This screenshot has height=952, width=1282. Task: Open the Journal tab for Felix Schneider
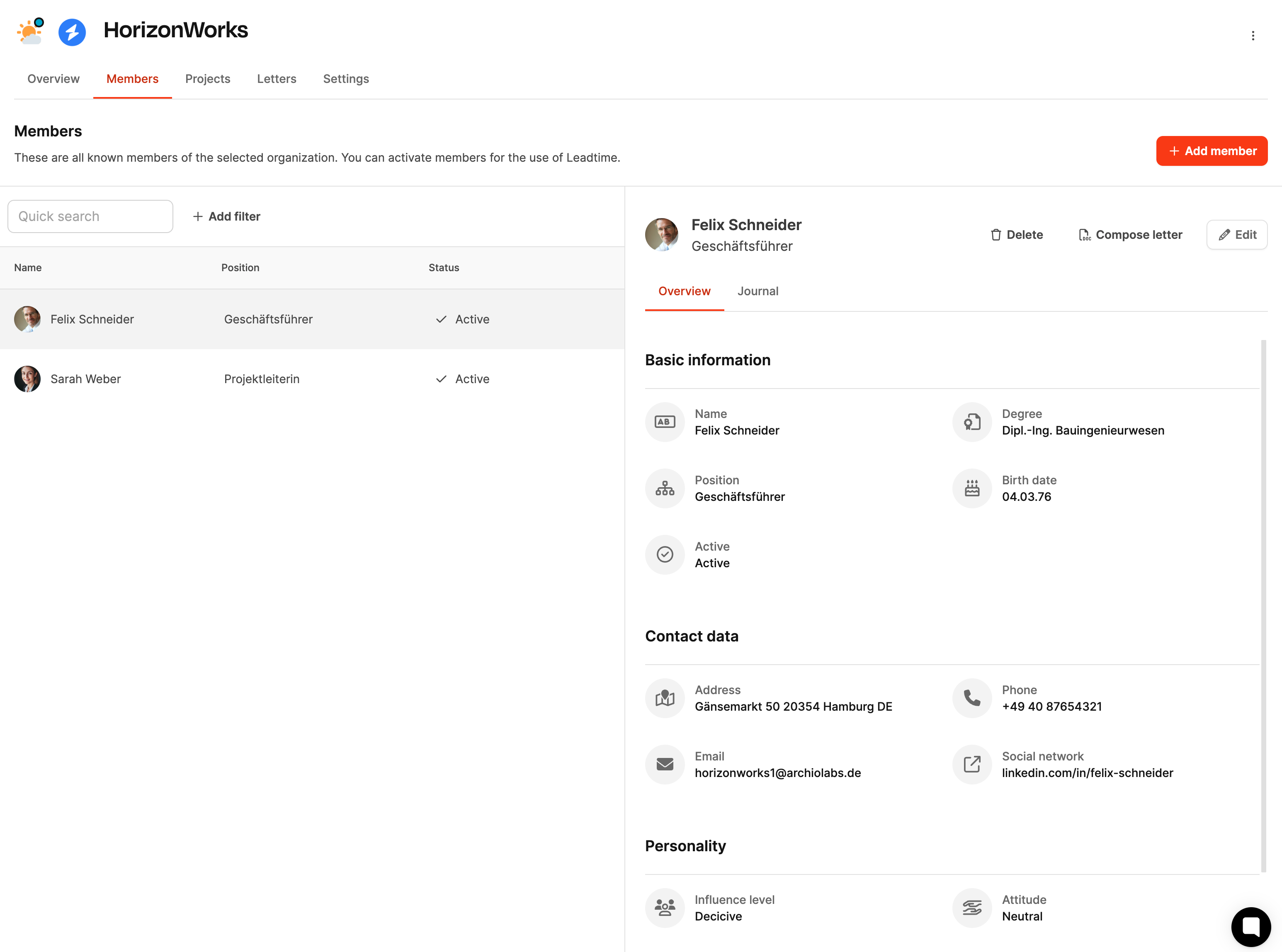pos(757,291)
